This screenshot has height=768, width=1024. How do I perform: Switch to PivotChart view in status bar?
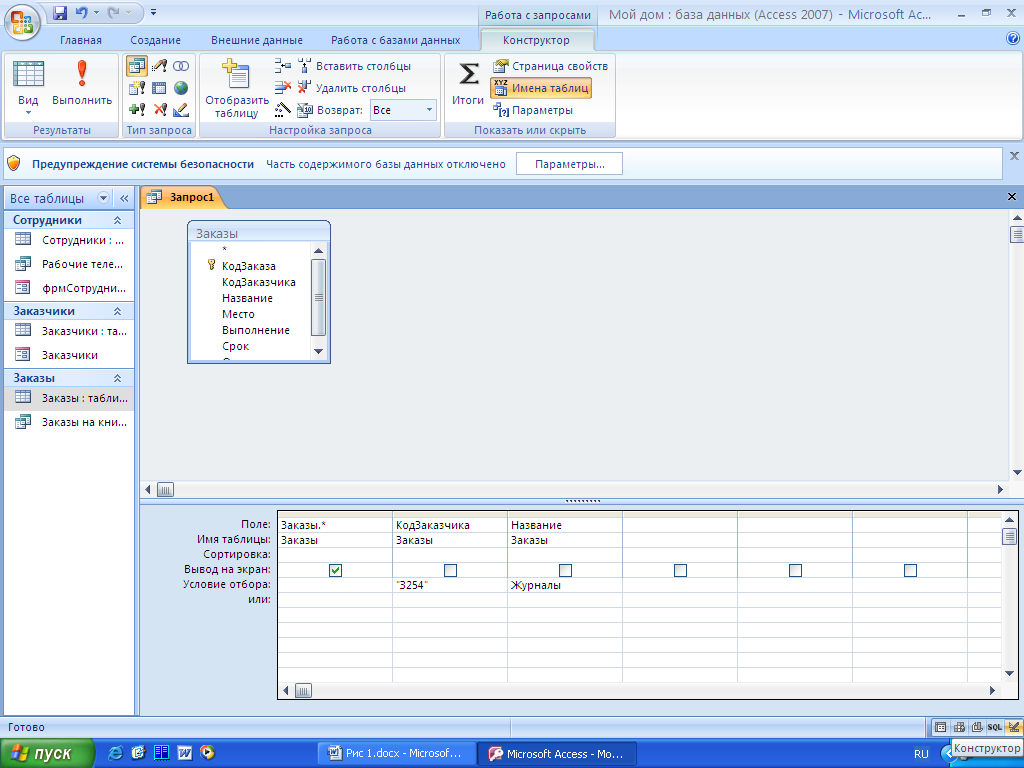click(x=977, y=727)
